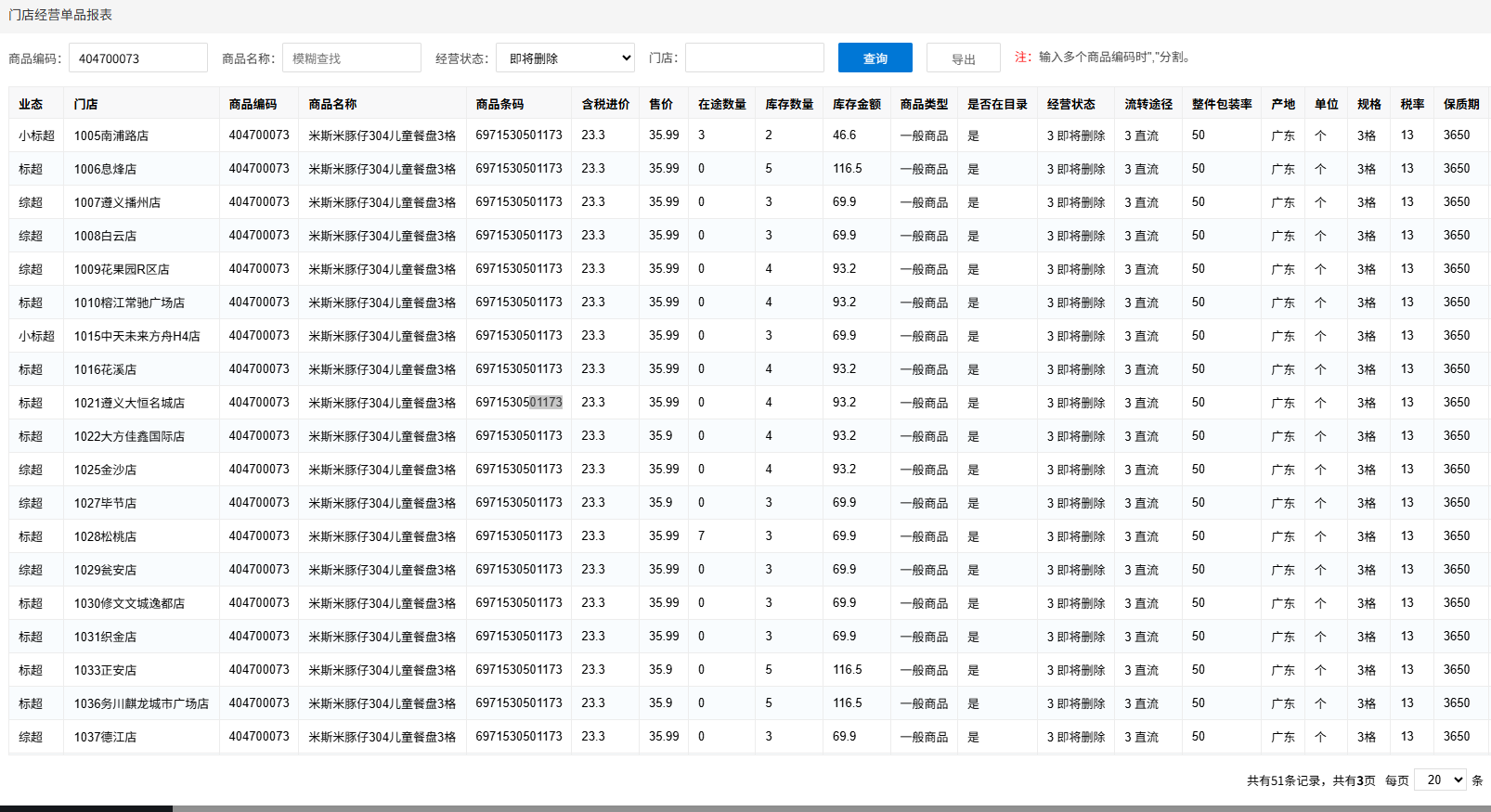Click the 保质期 column header

tap(1460, 104)
